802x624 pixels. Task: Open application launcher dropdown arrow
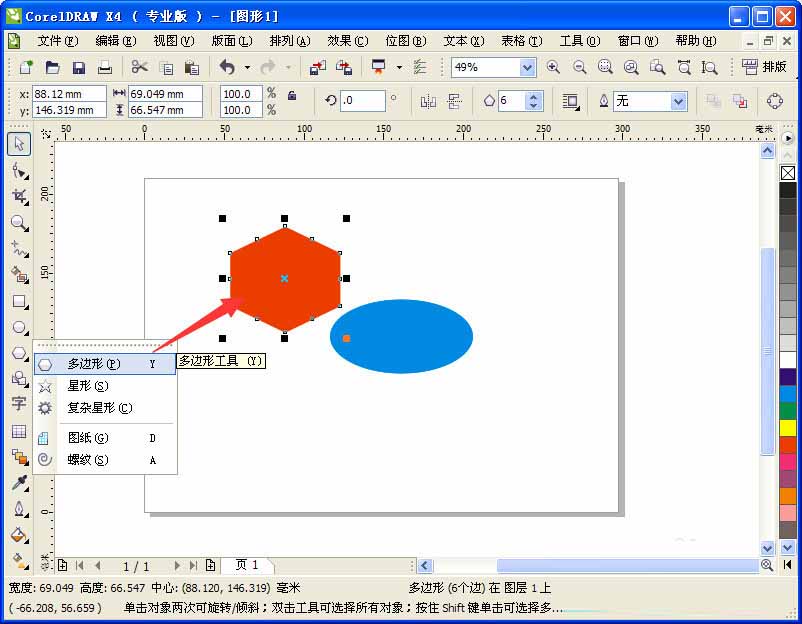point(399,67)
